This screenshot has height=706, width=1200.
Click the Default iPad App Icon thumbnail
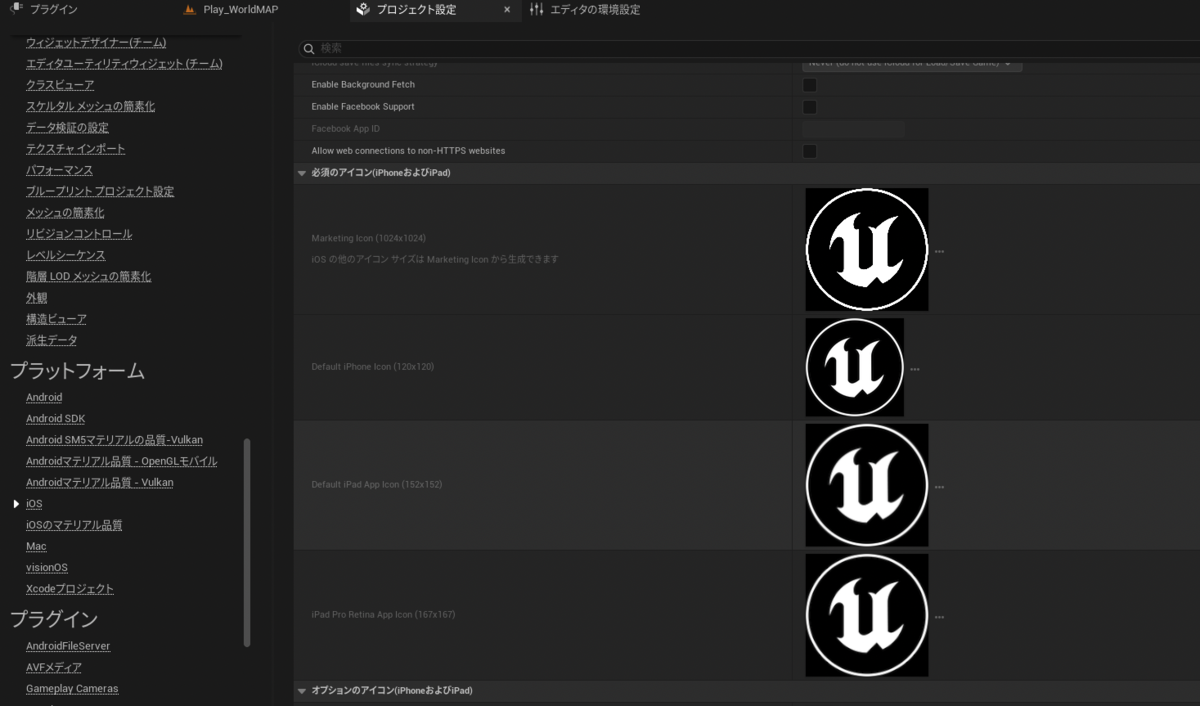pos(867,485)
